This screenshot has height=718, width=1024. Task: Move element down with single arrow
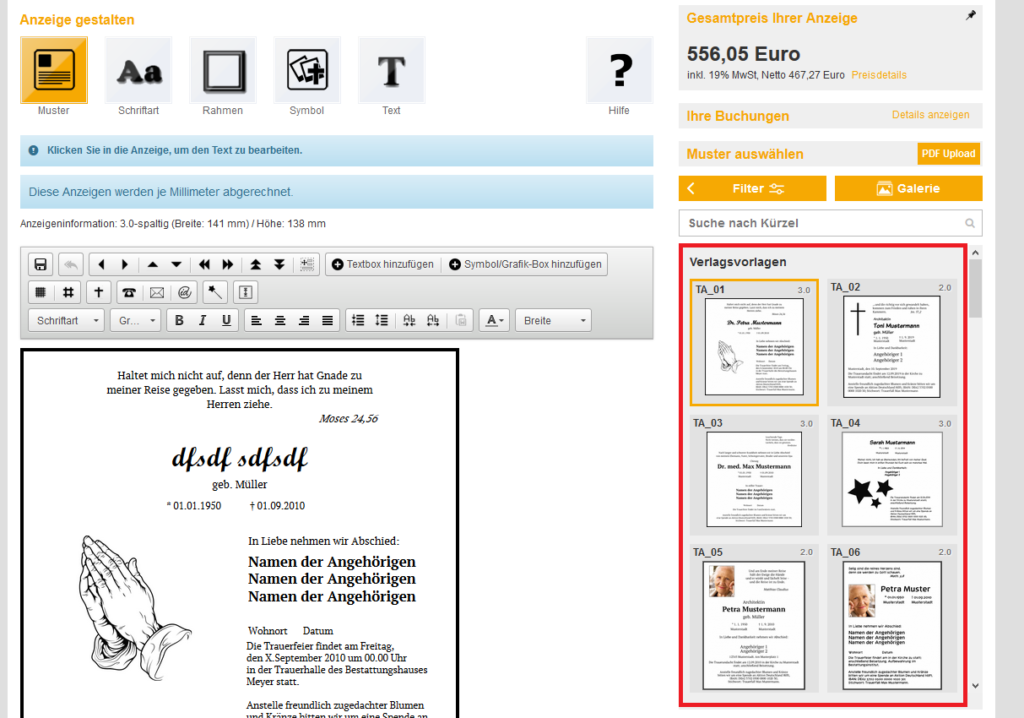[x=176, y=265]
